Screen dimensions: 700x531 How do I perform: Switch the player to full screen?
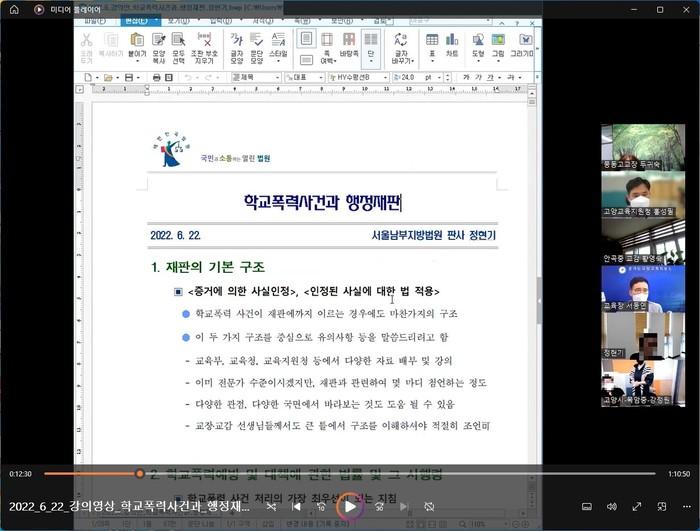point(637,506)
